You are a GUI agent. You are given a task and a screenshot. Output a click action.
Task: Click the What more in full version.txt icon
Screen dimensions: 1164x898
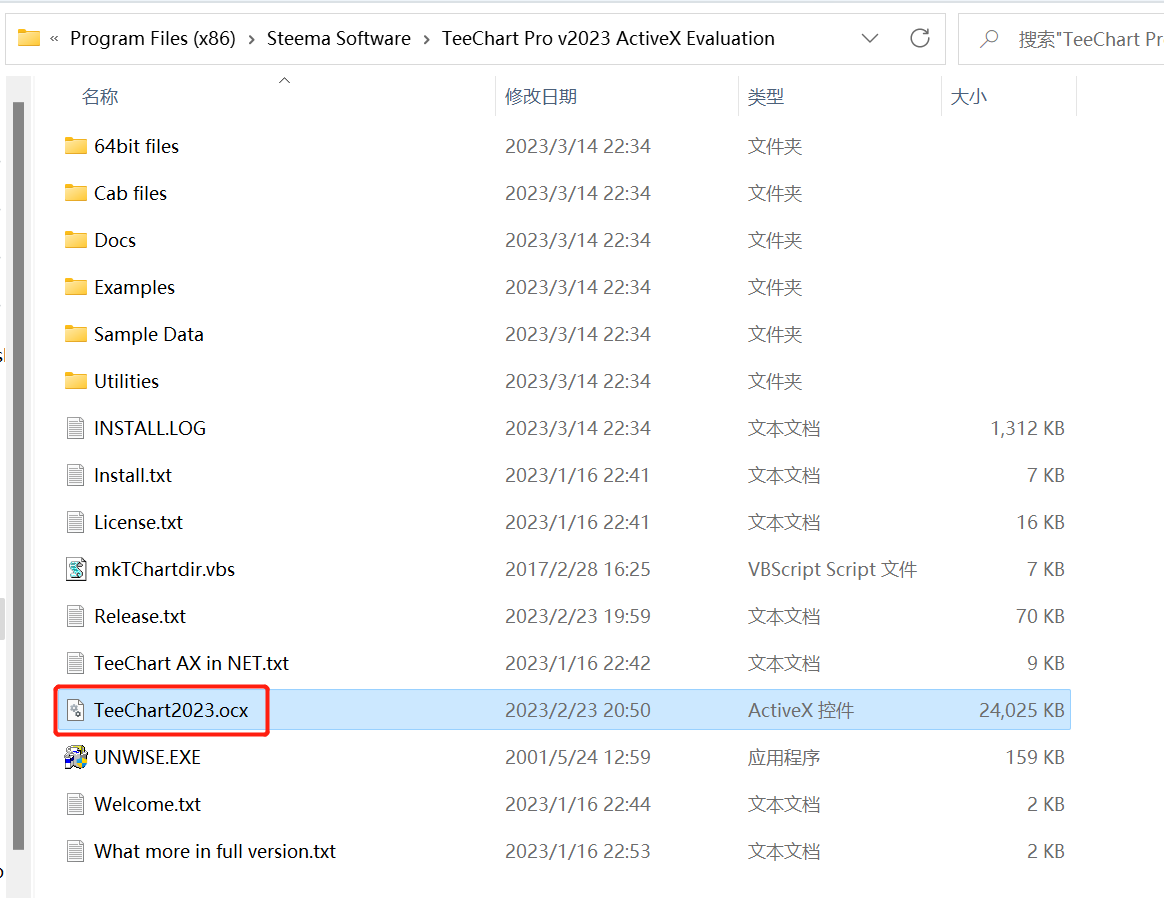click(x=76, y=851)
